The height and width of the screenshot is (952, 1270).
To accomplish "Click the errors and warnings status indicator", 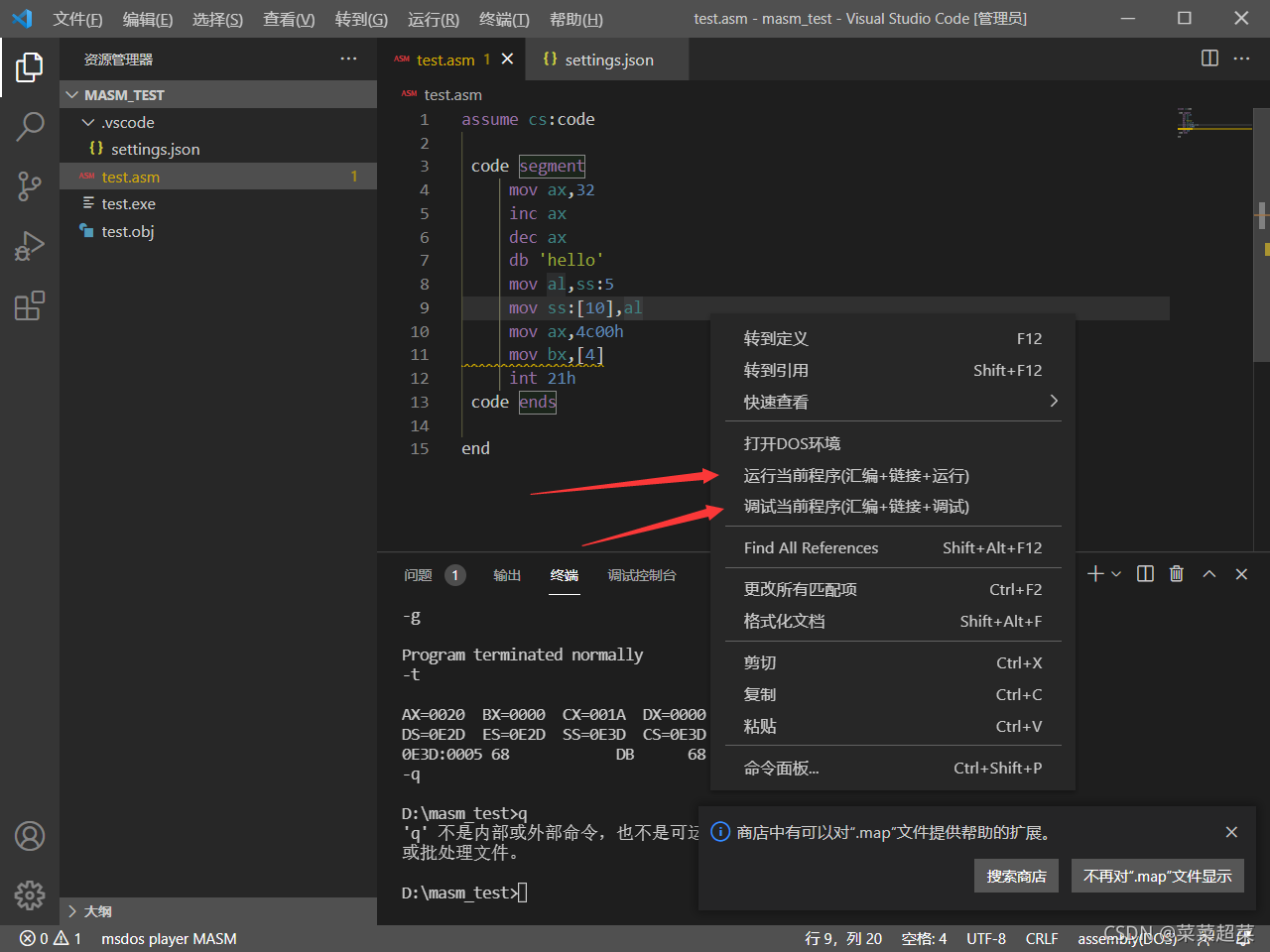I will pyautogui.click(x=50, y=938).
